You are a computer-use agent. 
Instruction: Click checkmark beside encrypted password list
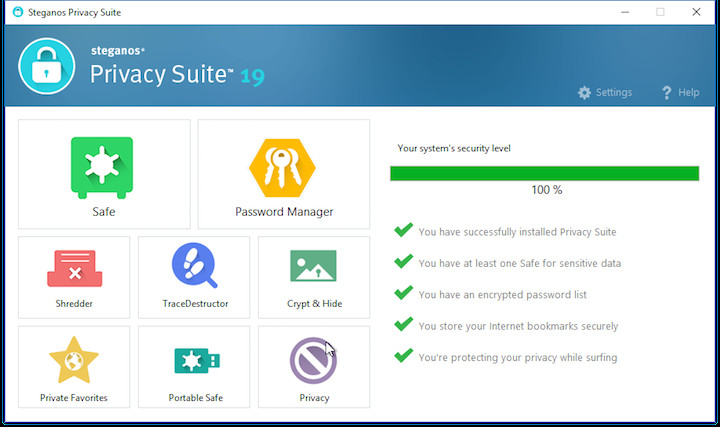(404, 292)
